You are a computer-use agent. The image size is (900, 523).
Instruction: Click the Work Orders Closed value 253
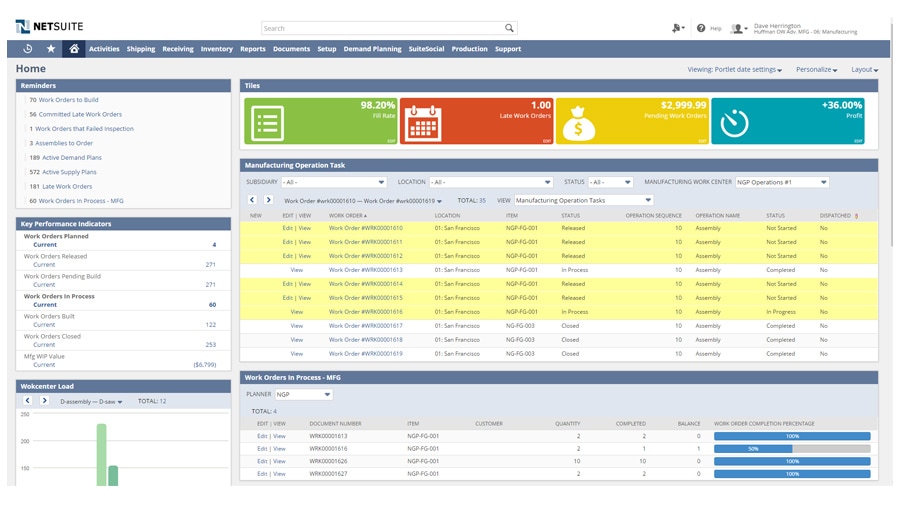point(211,344)
